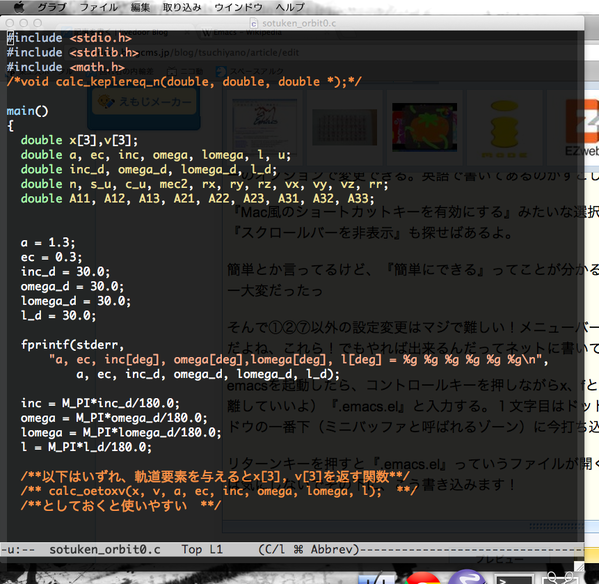Screen dimensions: 599x584
Task: Open the 編集 menu
Action: pyautogui.click(x=140, y=7)
